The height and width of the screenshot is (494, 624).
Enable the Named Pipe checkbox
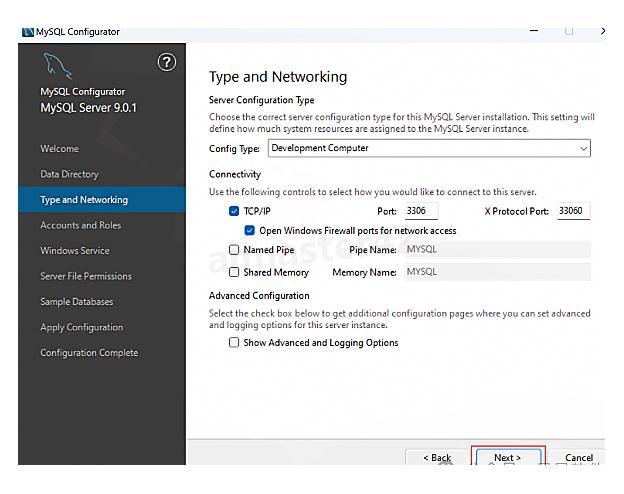tap(234, 250)
